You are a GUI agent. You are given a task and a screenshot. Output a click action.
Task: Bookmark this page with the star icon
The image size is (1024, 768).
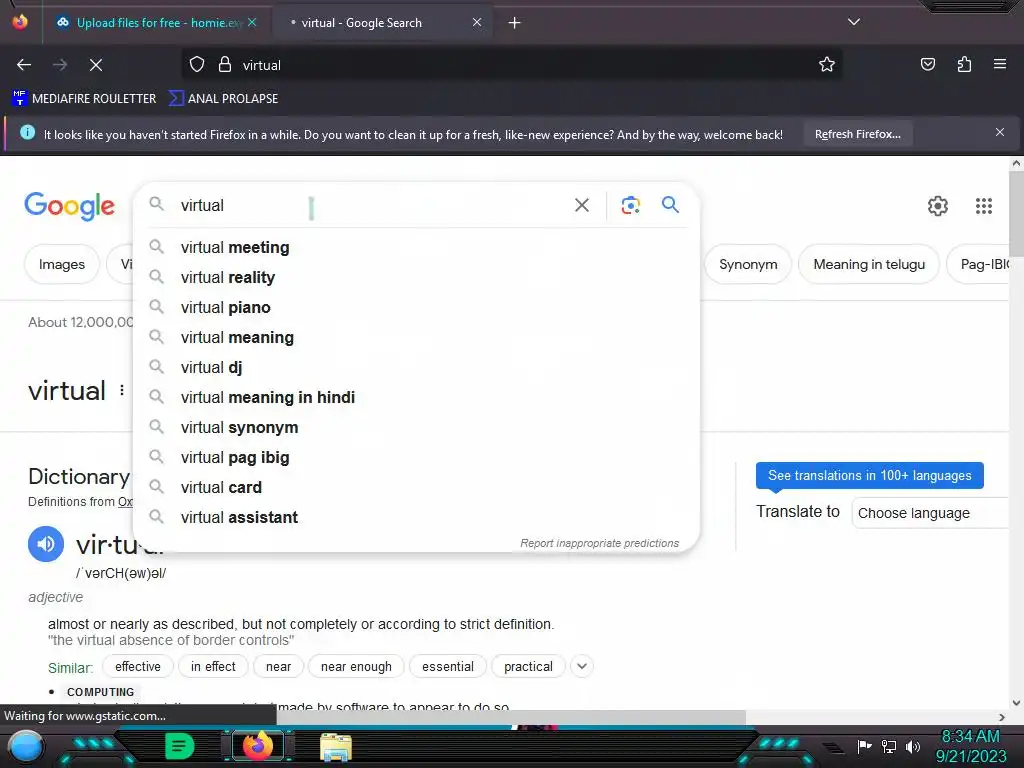click(x=827, y=65)
